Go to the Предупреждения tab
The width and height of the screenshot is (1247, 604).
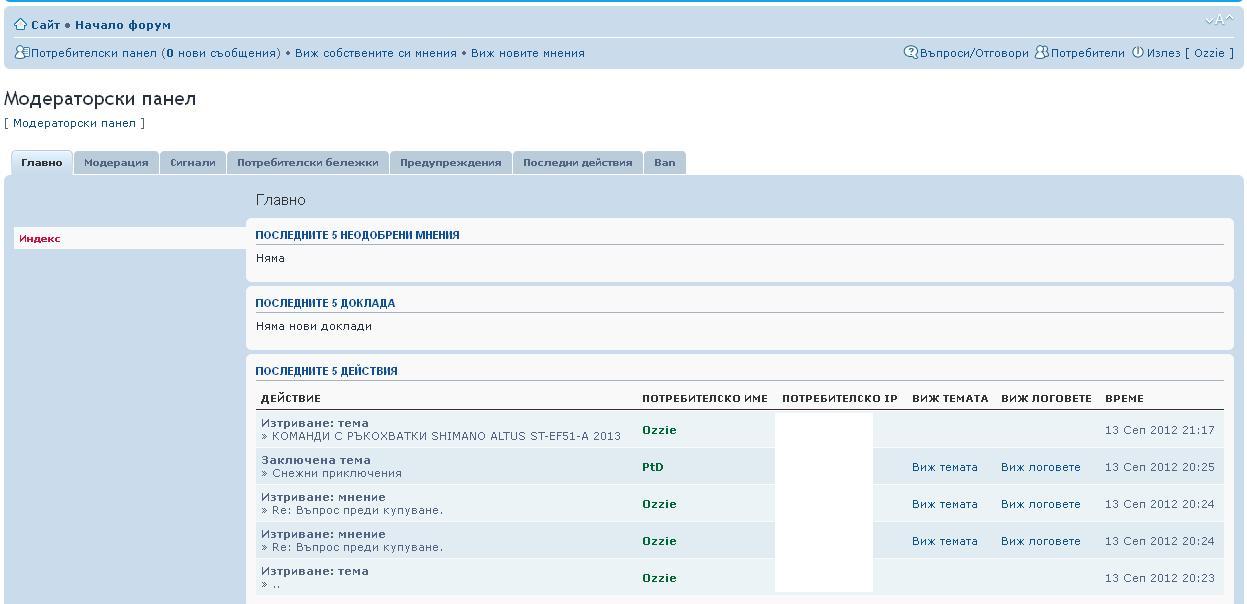point(450,163)
